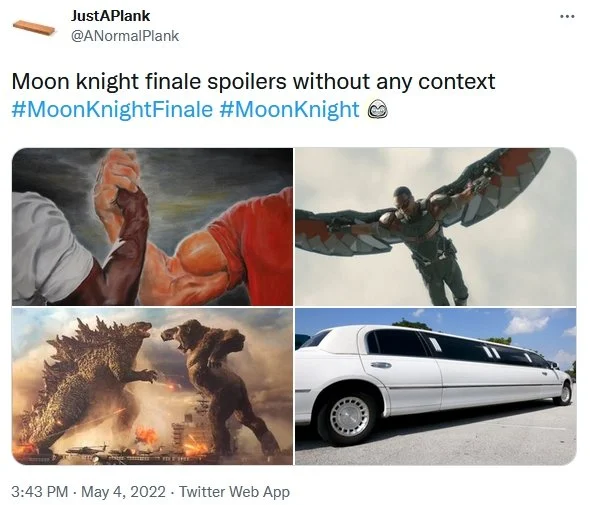Click the Twitter Web App source label
The width and height of the screenshot is (590, 505).
coord(234,492)
